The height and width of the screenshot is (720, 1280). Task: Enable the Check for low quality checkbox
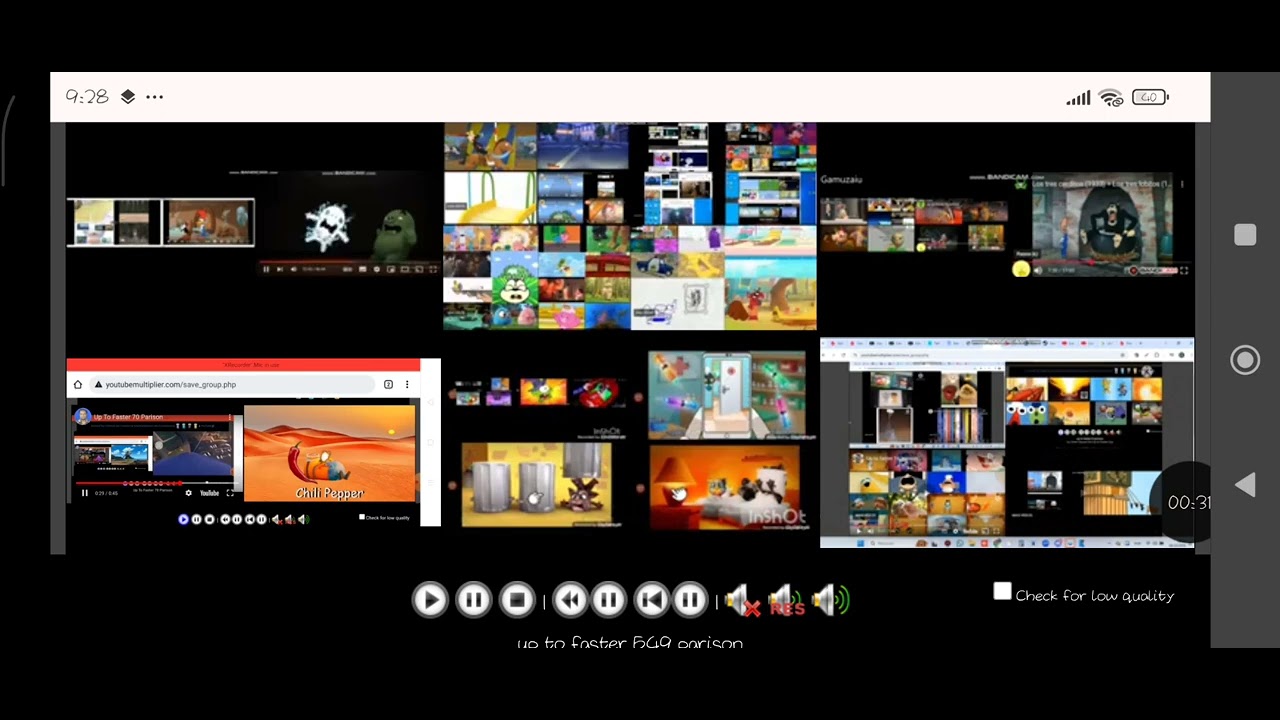pos(1002,592)
